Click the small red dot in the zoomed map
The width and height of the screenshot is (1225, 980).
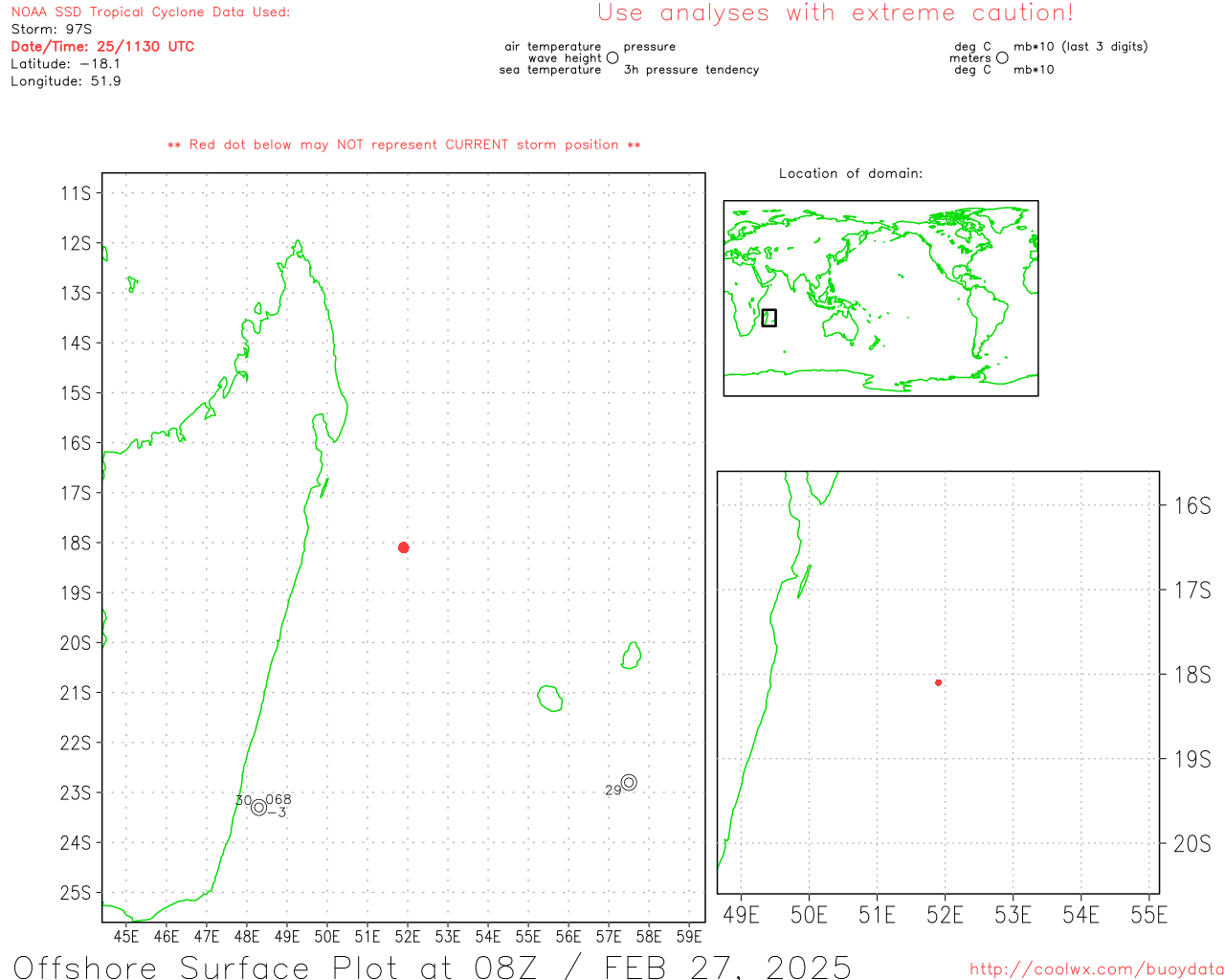coord(938,682)
